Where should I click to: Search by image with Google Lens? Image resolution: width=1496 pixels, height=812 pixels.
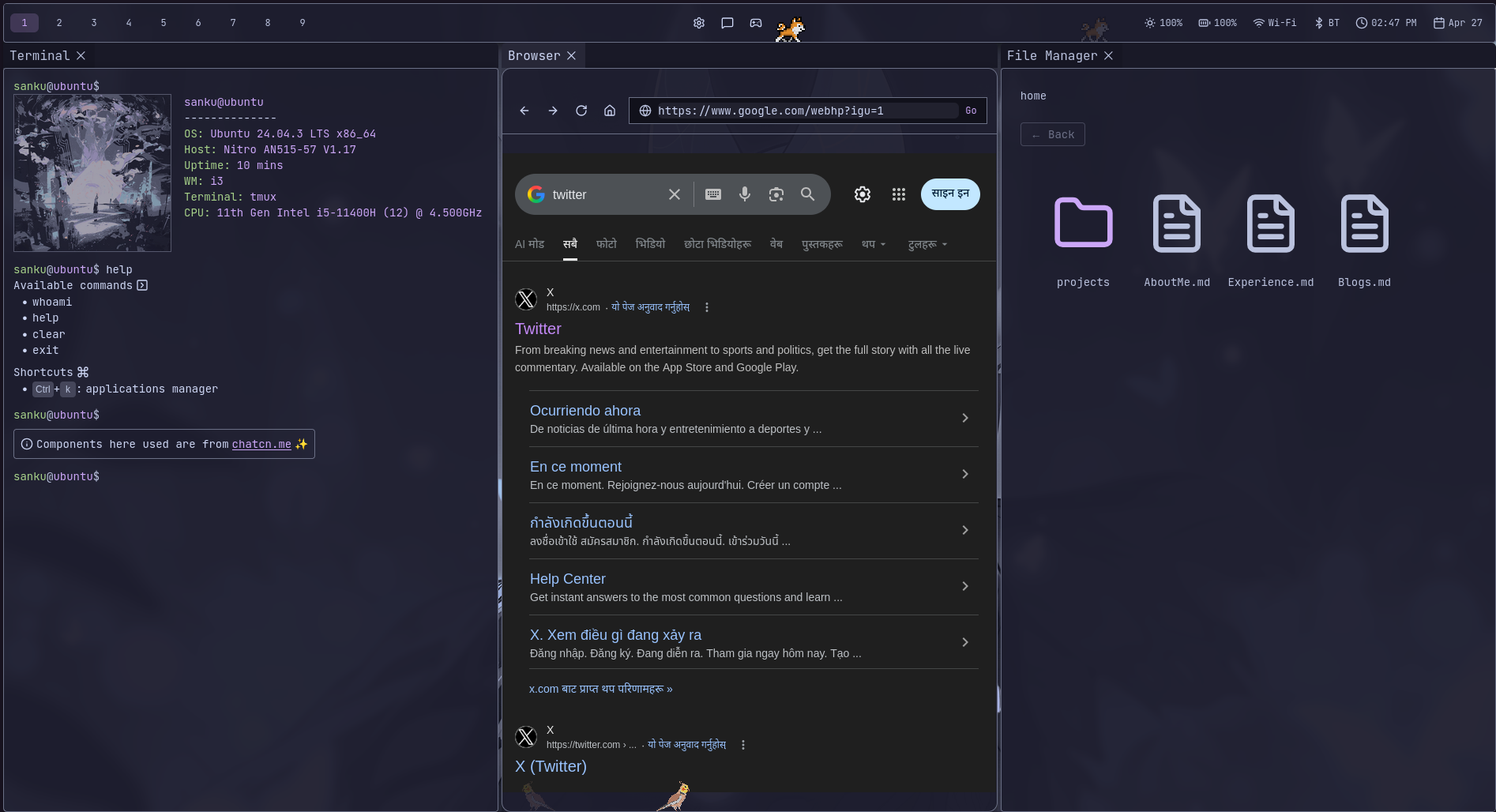pos(776,194)
